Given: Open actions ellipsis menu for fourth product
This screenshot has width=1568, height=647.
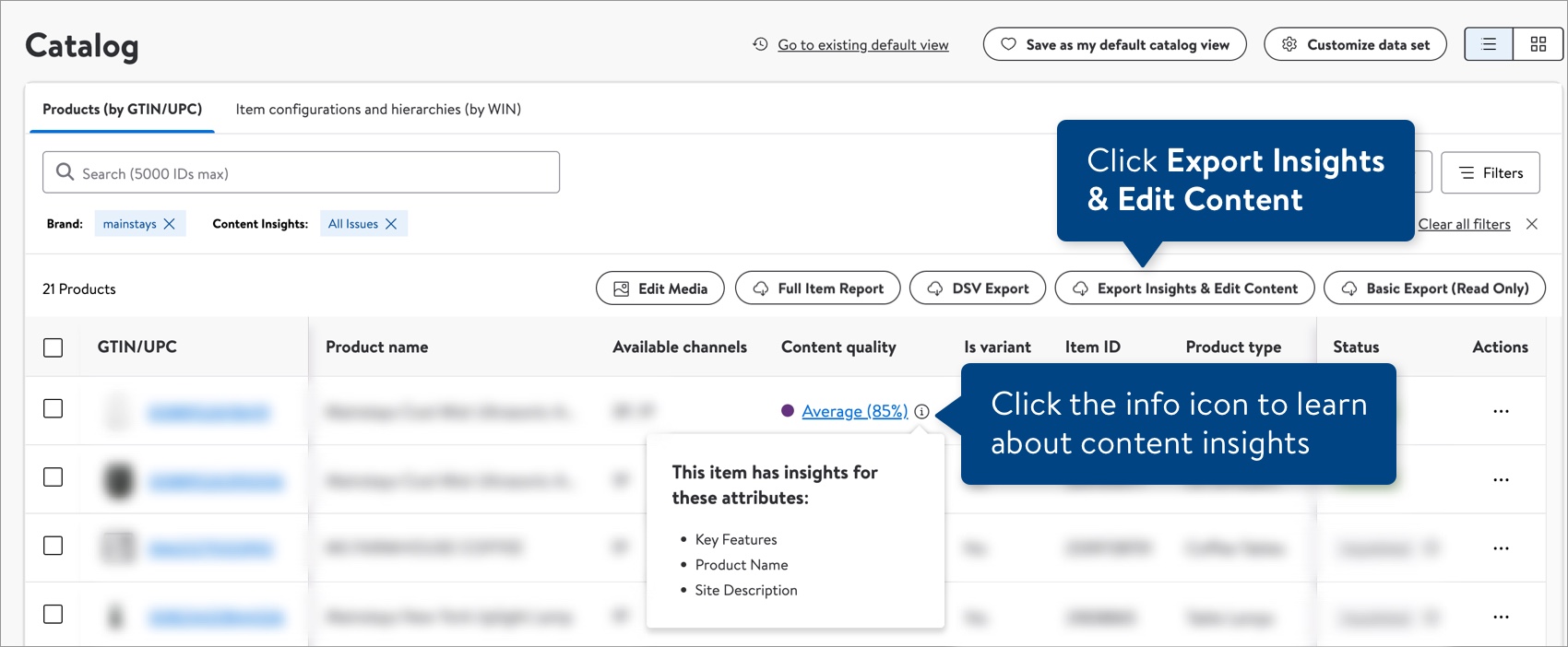Looking at the screenshot, I should coord(1501,617).
